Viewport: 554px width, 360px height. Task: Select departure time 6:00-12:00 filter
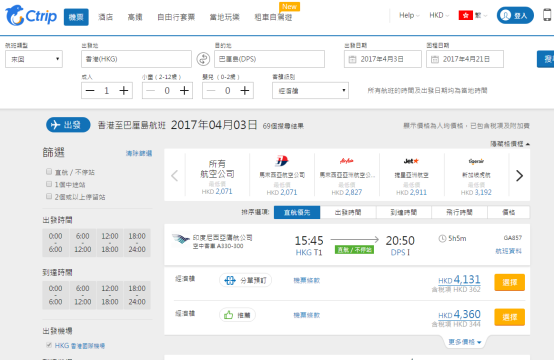pyautogui.click(x=83, y=243)
